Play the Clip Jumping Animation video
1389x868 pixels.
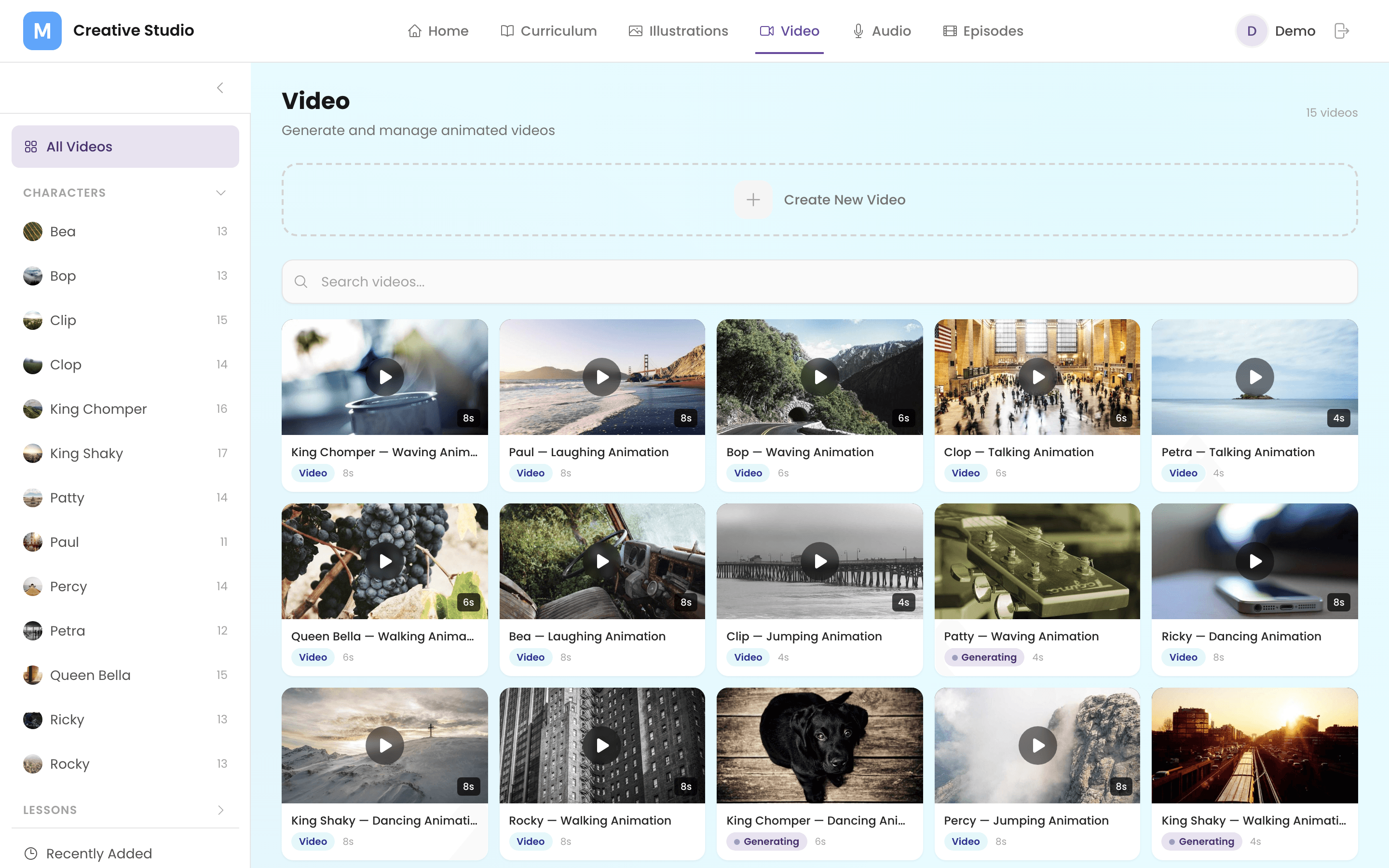tap(819, 561)
